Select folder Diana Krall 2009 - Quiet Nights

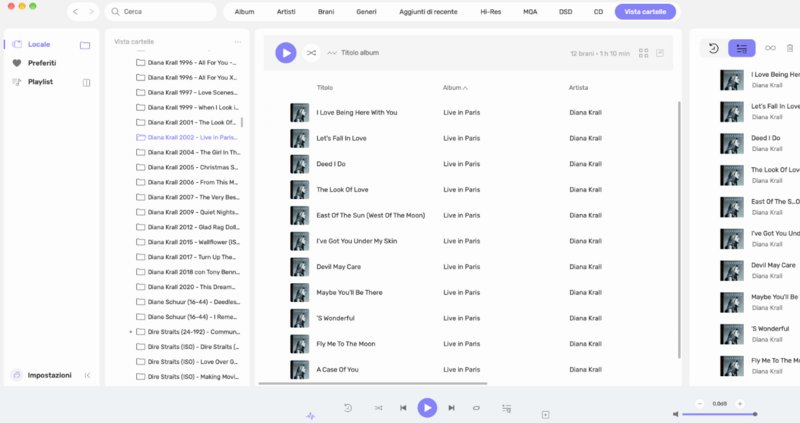click(187, 212)
